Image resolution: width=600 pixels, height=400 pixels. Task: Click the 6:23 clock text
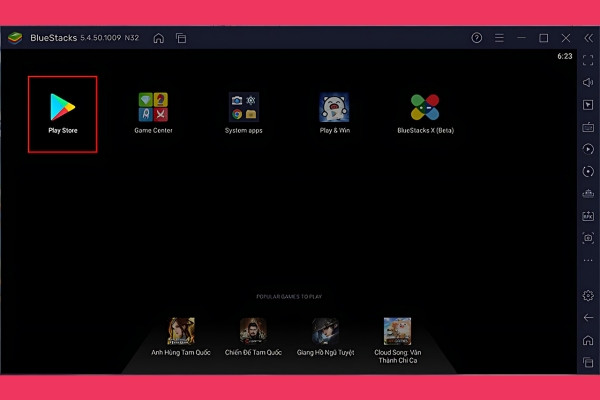click(x=564, y=56)
